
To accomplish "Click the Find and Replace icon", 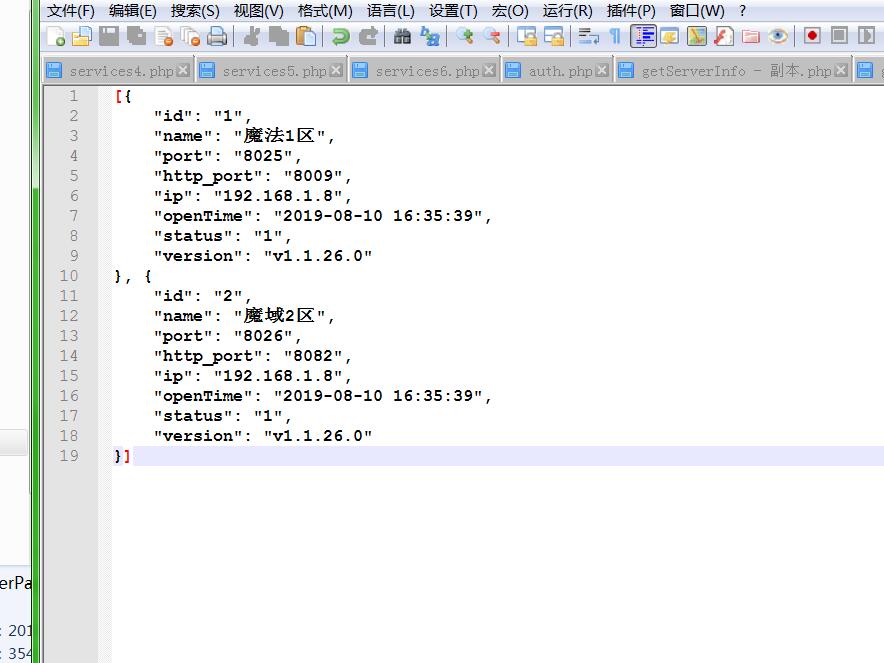I will coord(430,37).
